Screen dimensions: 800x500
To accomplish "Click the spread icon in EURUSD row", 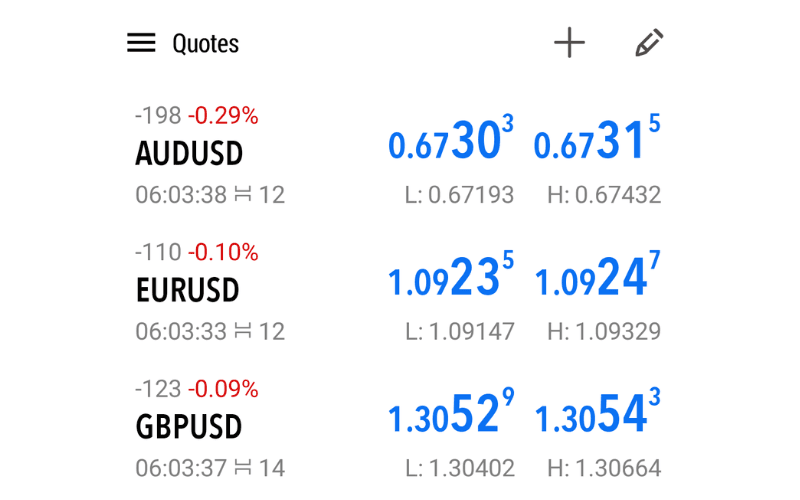I will tap(242, 331).
